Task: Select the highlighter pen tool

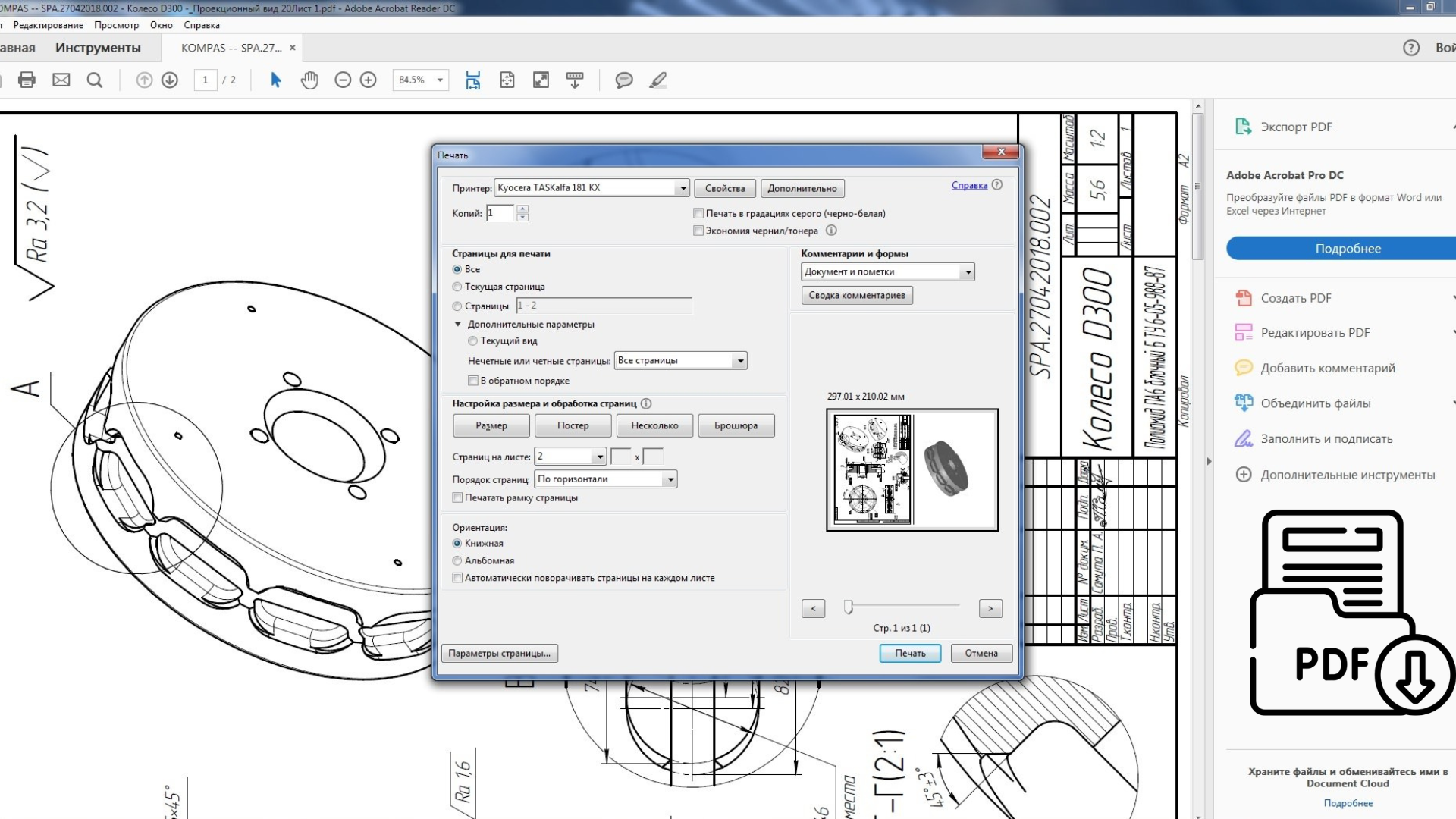Action: [x=658, y=80]
